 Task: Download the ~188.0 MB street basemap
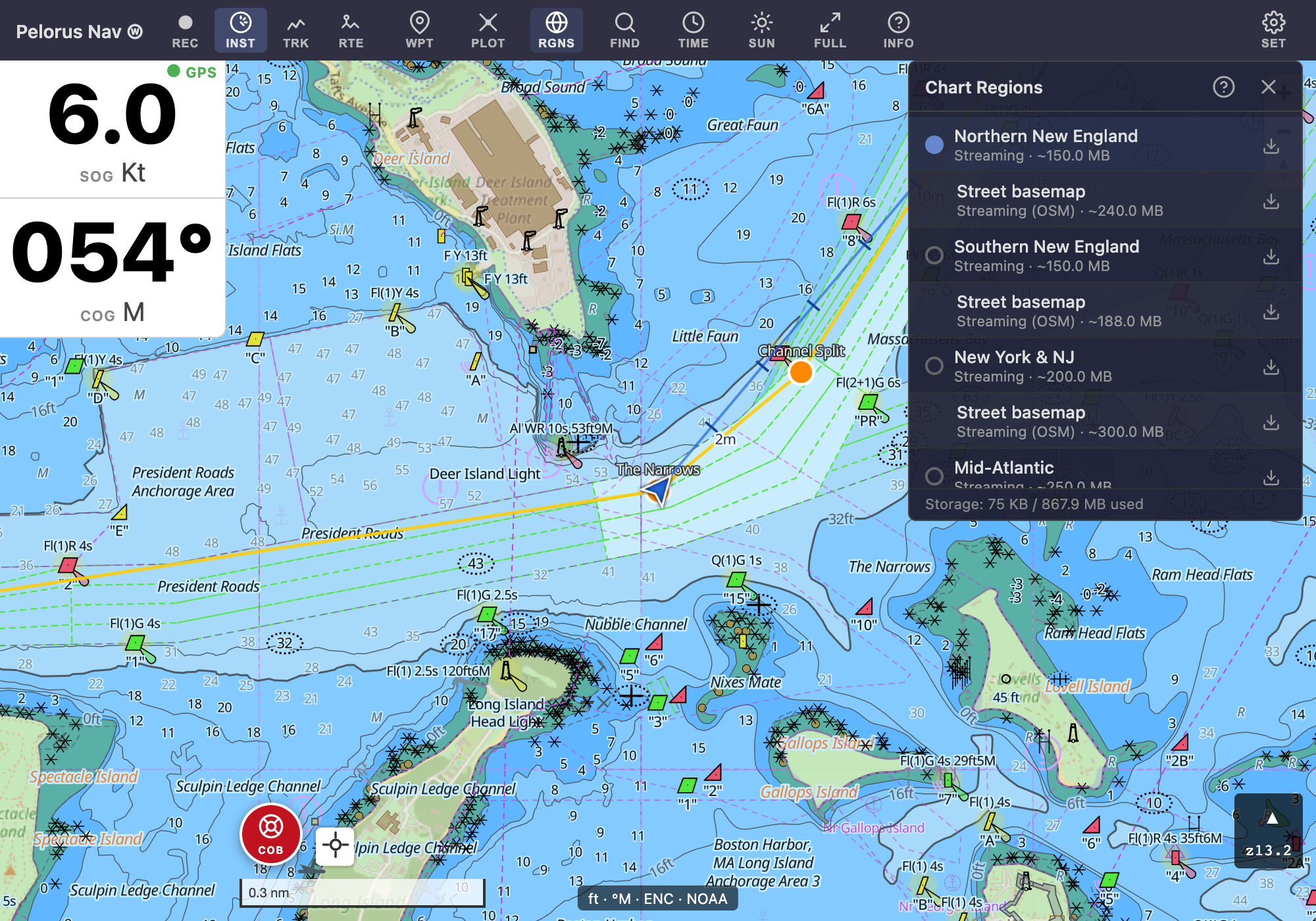(x=1271, y=312)
